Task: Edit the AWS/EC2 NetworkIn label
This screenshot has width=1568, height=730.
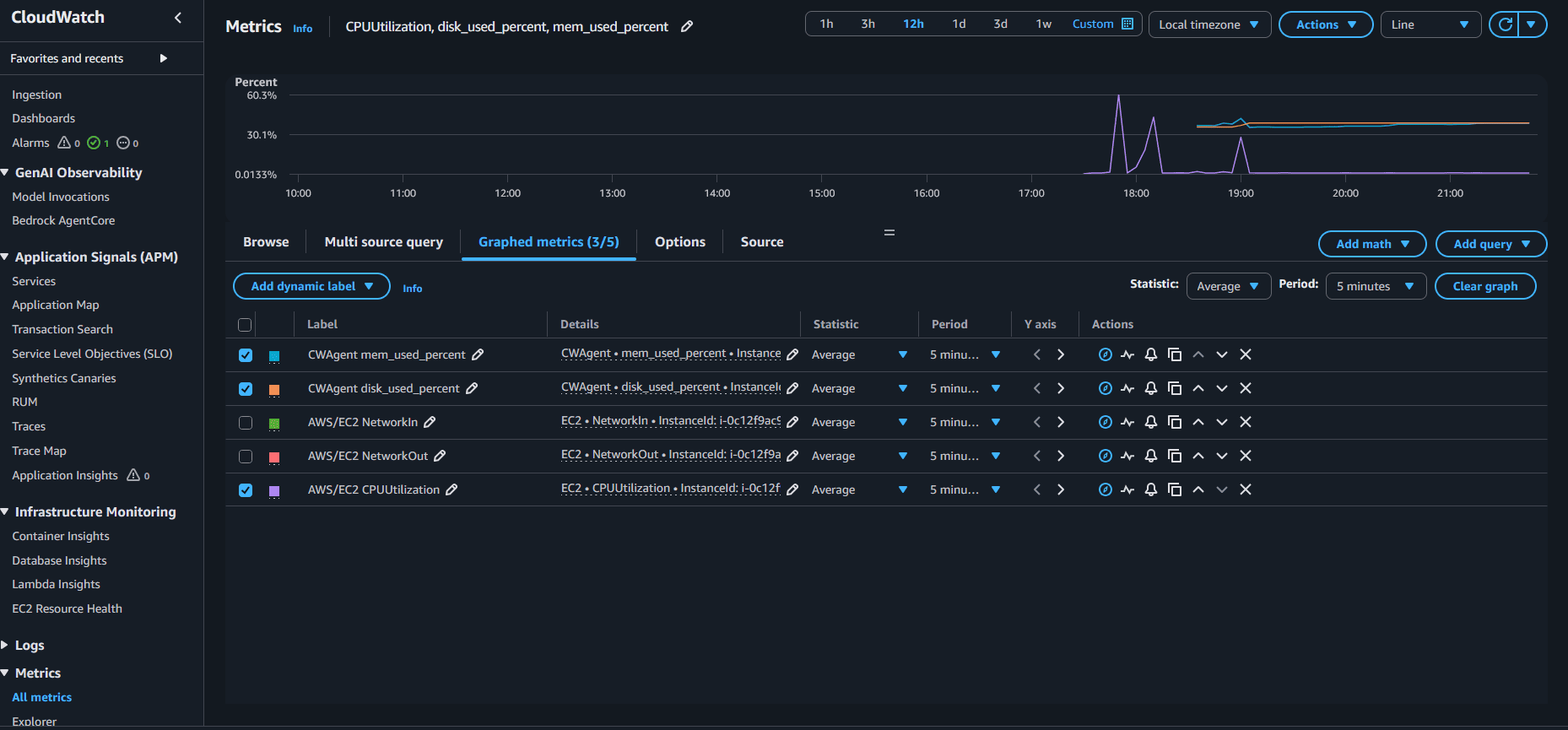Action: (x=430, y=422)
